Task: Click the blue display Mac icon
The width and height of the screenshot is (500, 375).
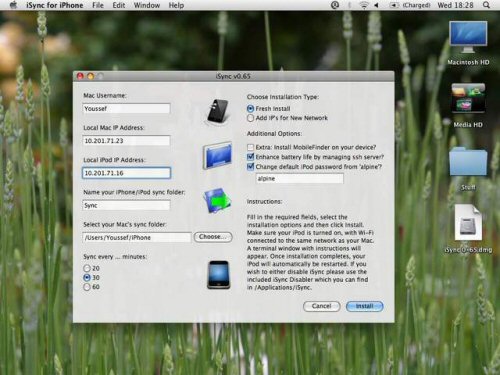Action: 217,156
